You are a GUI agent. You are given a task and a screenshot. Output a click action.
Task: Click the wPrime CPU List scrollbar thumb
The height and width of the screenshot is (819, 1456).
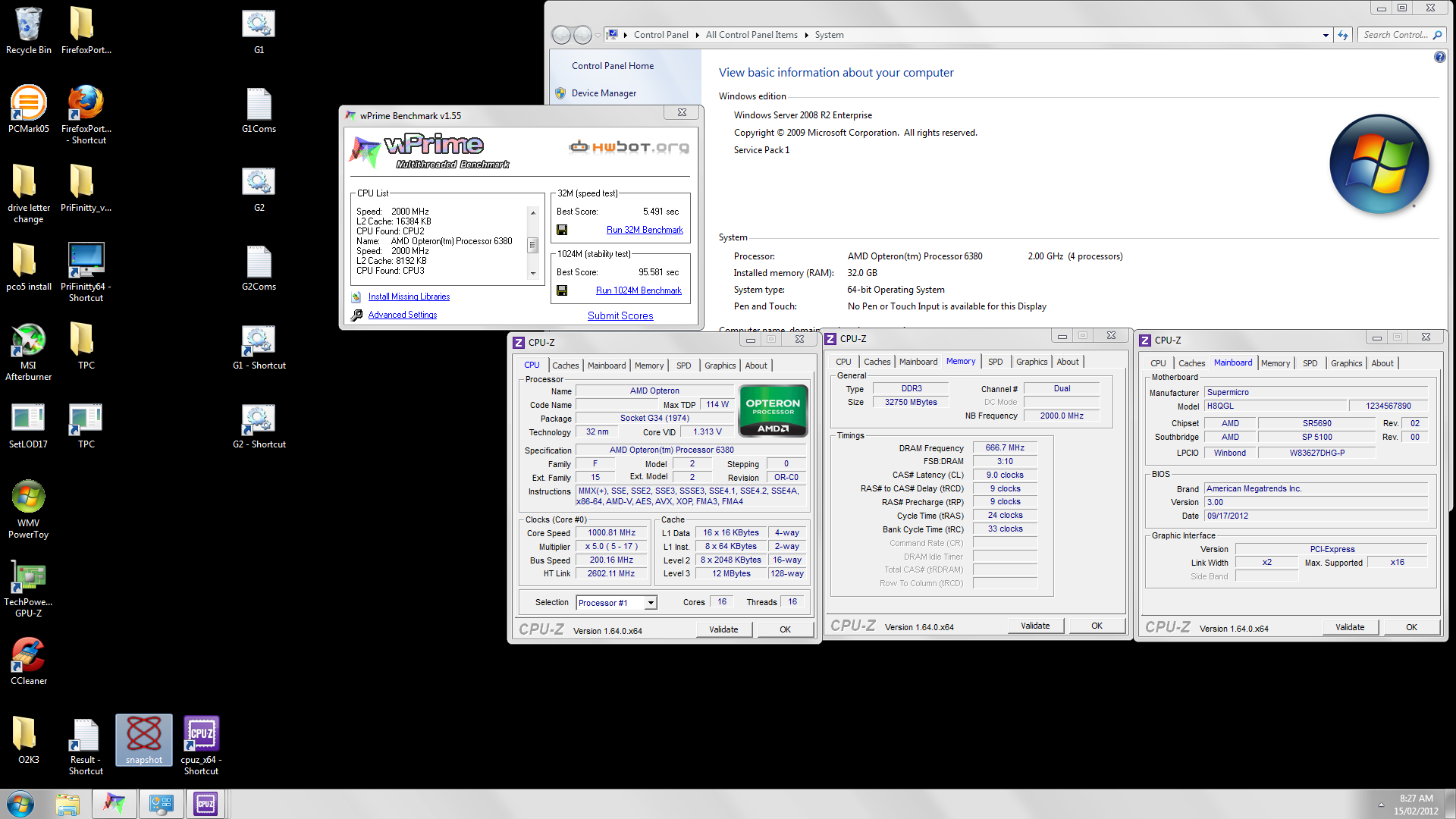(533, 245)
